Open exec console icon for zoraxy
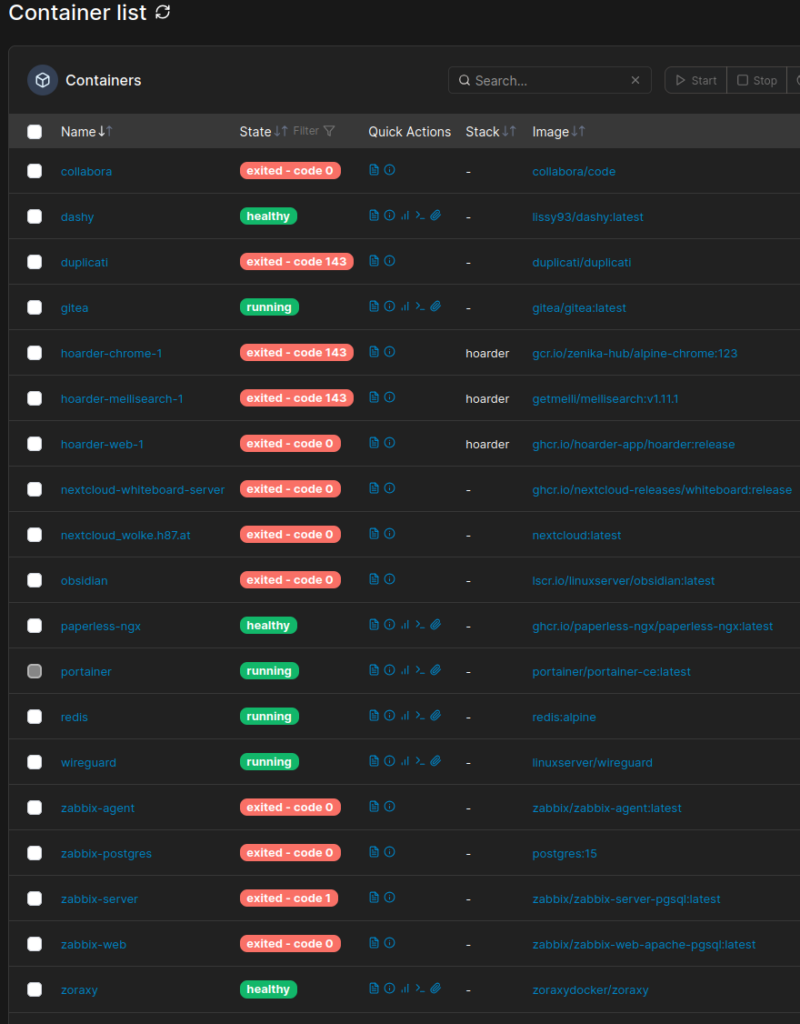This screenshot has height=1024, width=800. [x=420, y=989]
